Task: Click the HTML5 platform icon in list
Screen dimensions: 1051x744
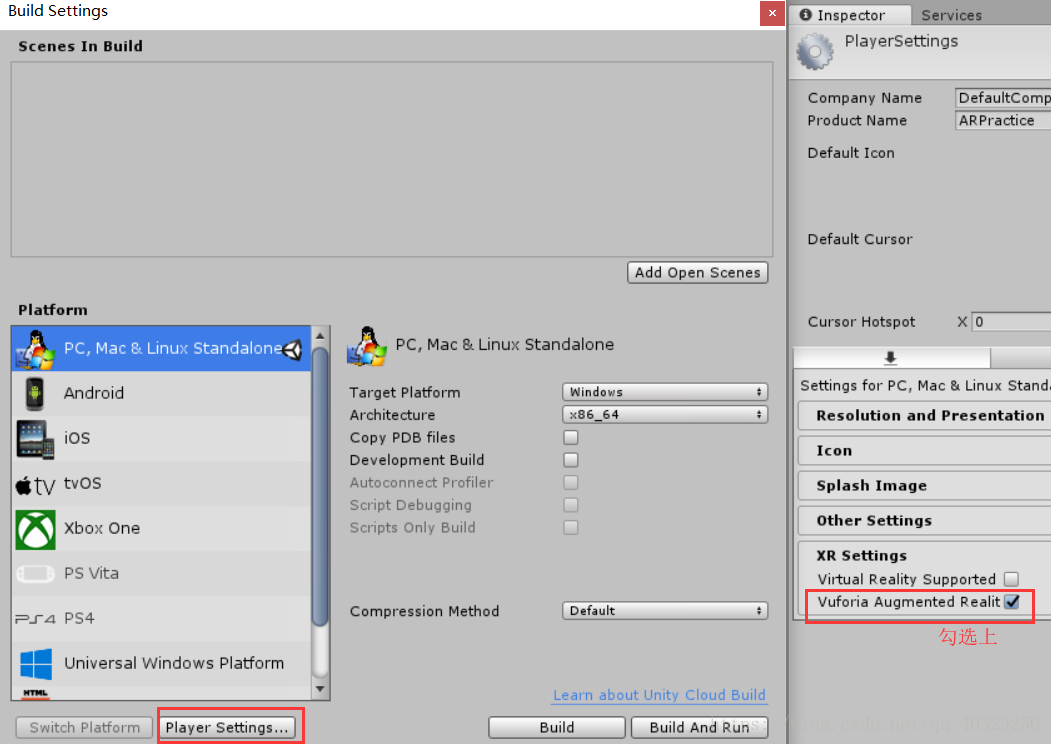Action: tap(36, 694)
